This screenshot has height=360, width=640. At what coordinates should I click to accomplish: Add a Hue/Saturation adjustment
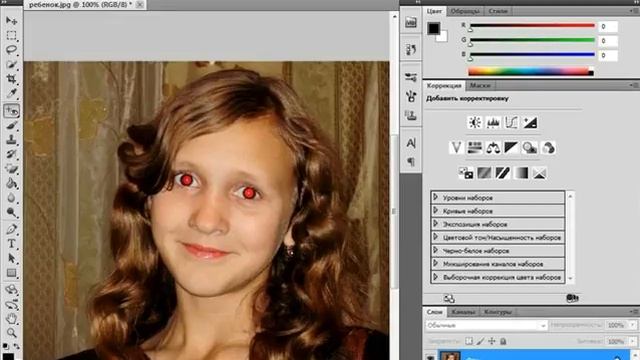pos(474,148)
